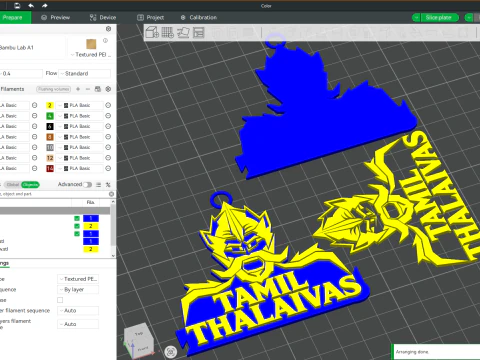
Task: Uncheck the third green checkbox in object list
Action: click(x=77, y=234)
